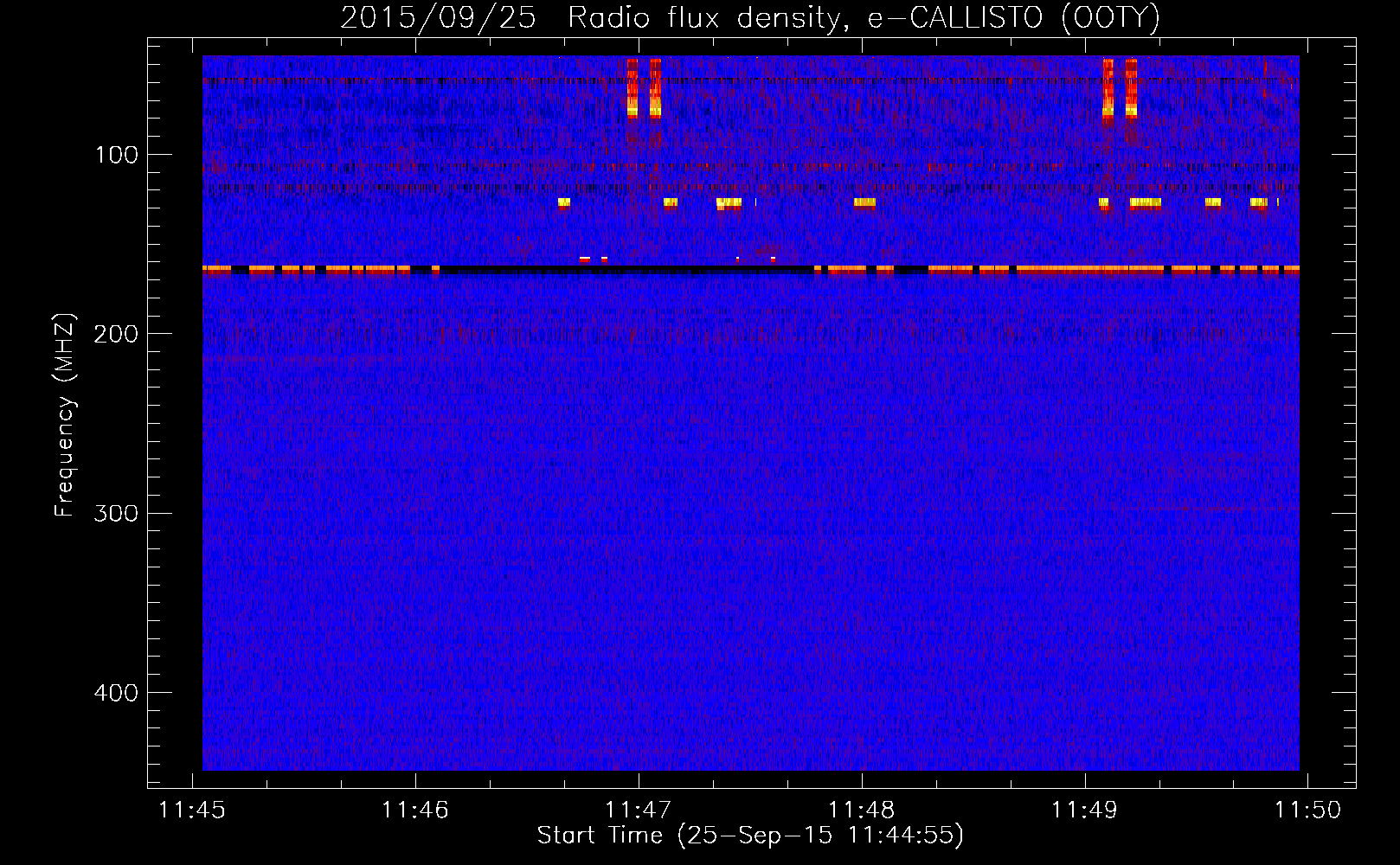Click the 'Frequency (MHZ)' y-axis label
This screenshot has width=1400, height=865.
click(65, 415)
